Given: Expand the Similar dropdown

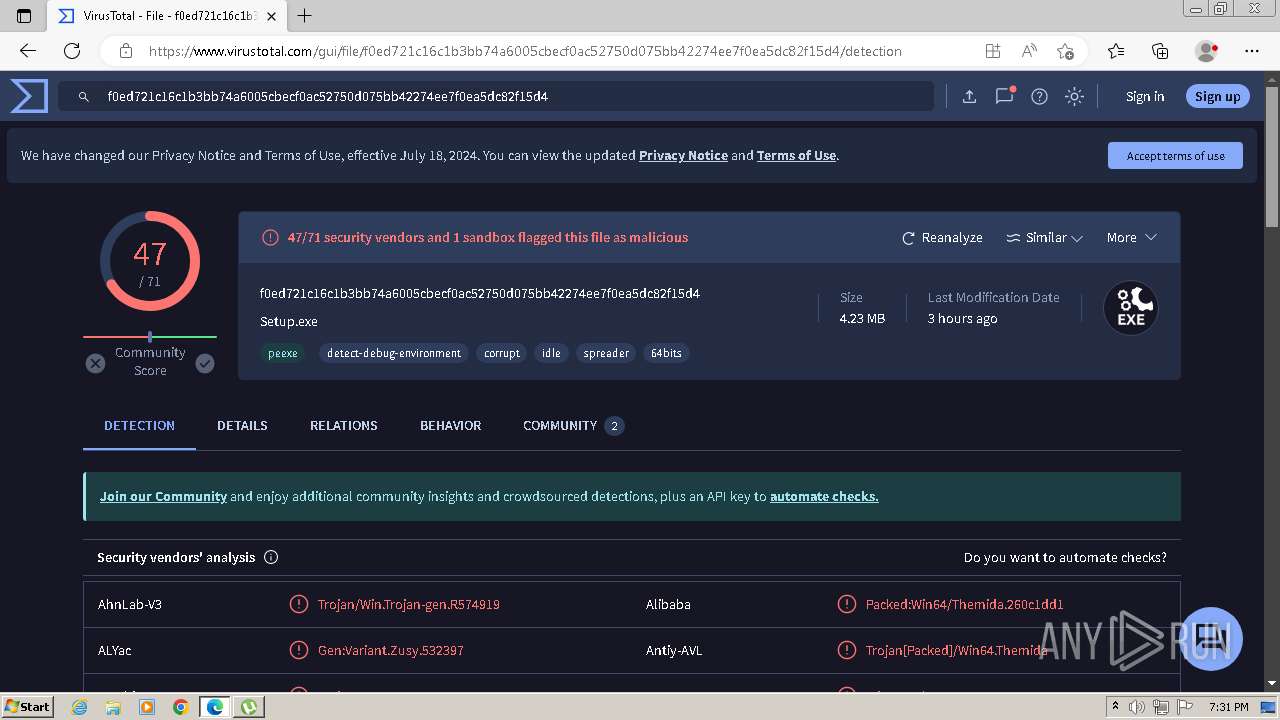Looking at the screenshot, I should tap(1044, 238).
